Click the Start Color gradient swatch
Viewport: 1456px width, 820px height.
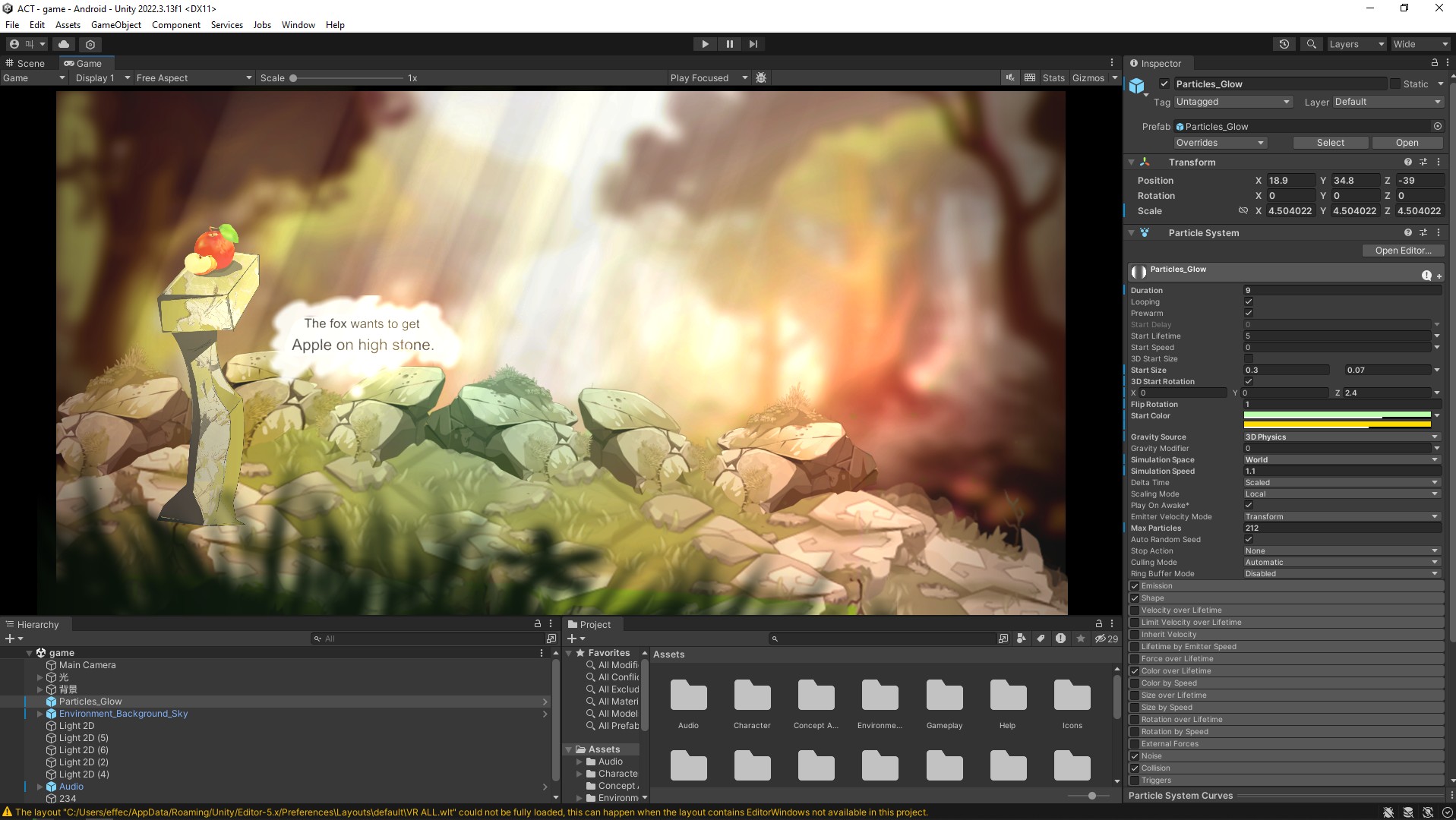pos(1337,420)
